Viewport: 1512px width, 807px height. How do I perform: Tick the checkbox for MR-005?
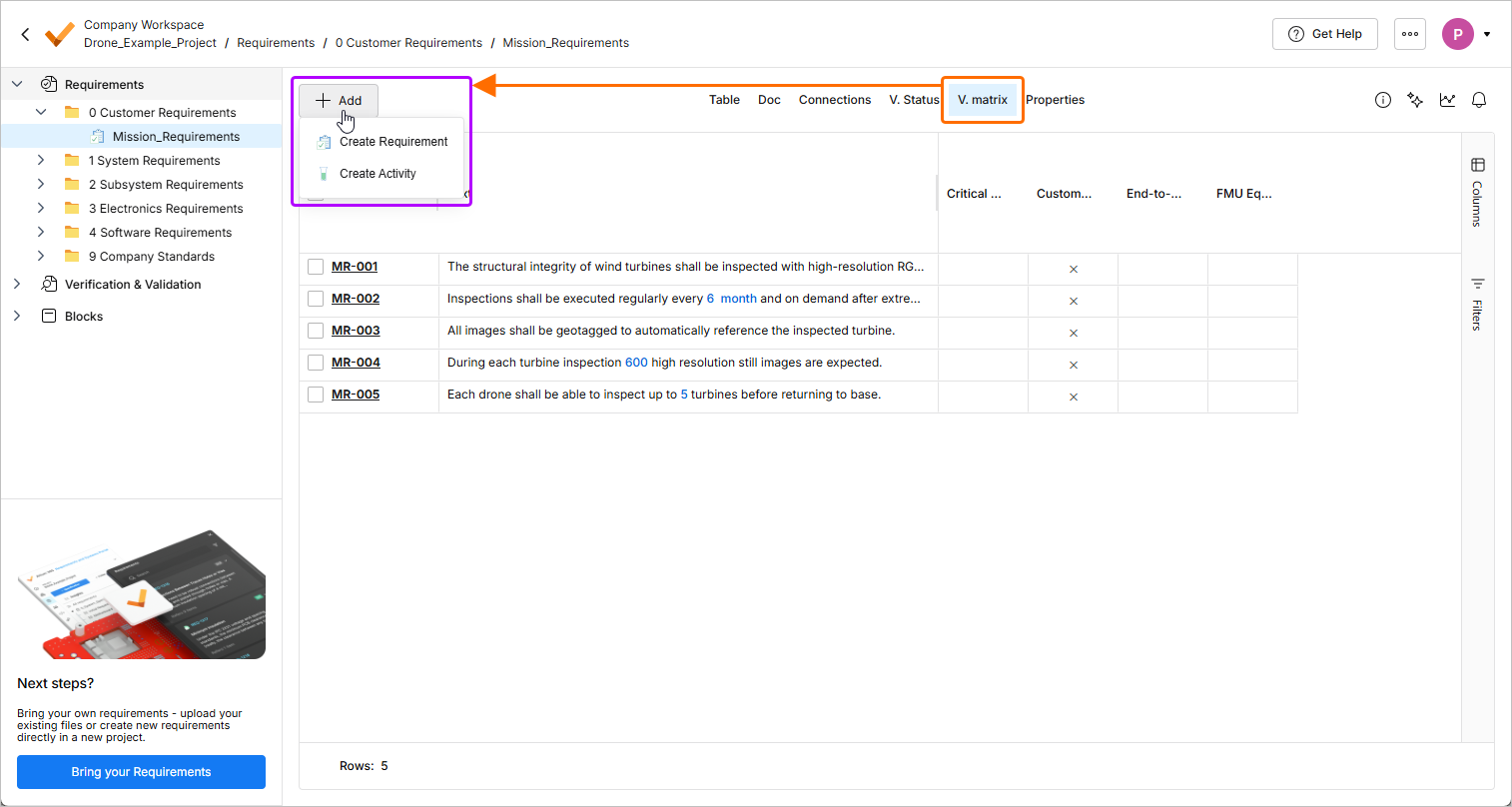[x=316, y=395]
